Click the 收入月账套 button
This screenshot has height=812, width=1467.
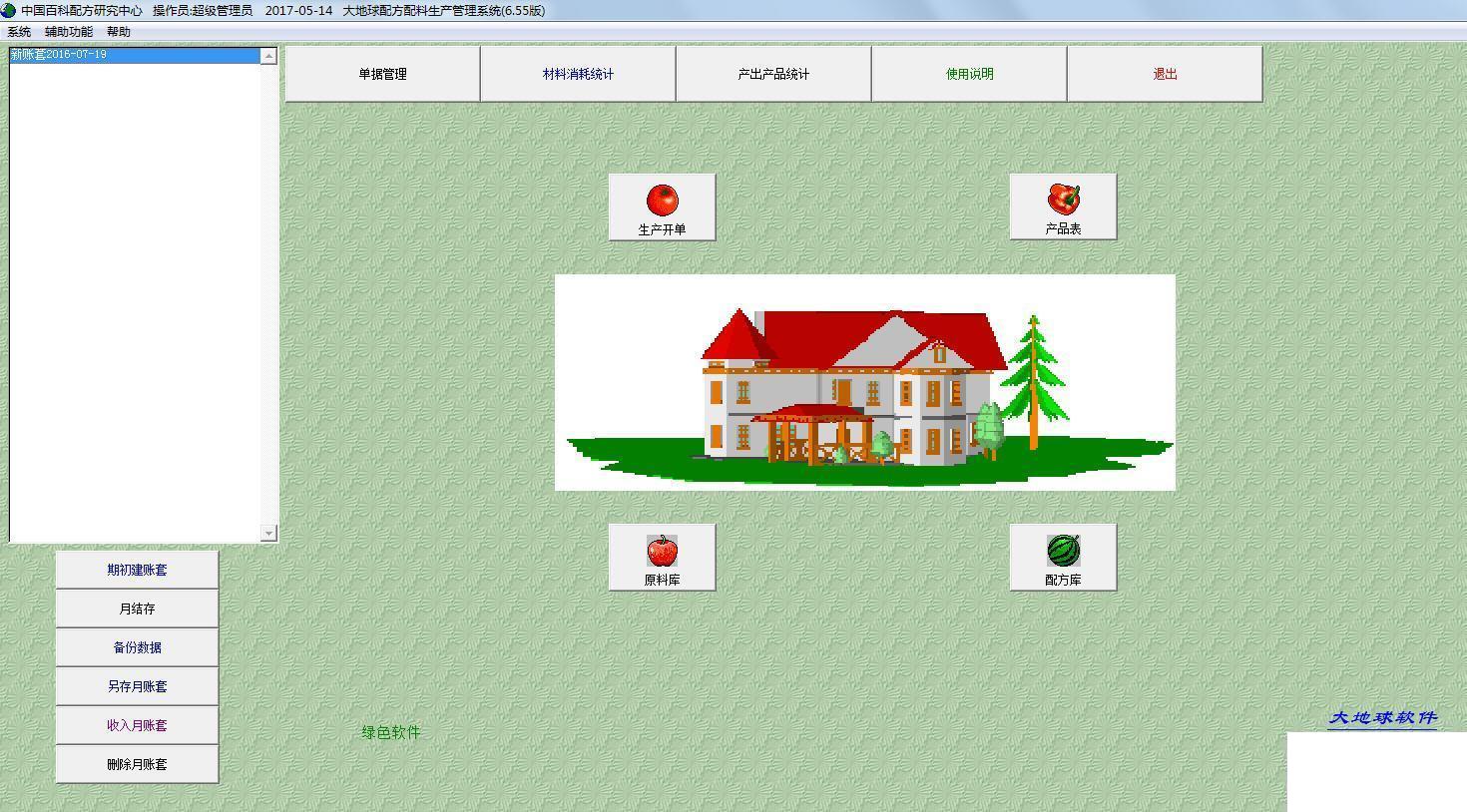point(137,725)
